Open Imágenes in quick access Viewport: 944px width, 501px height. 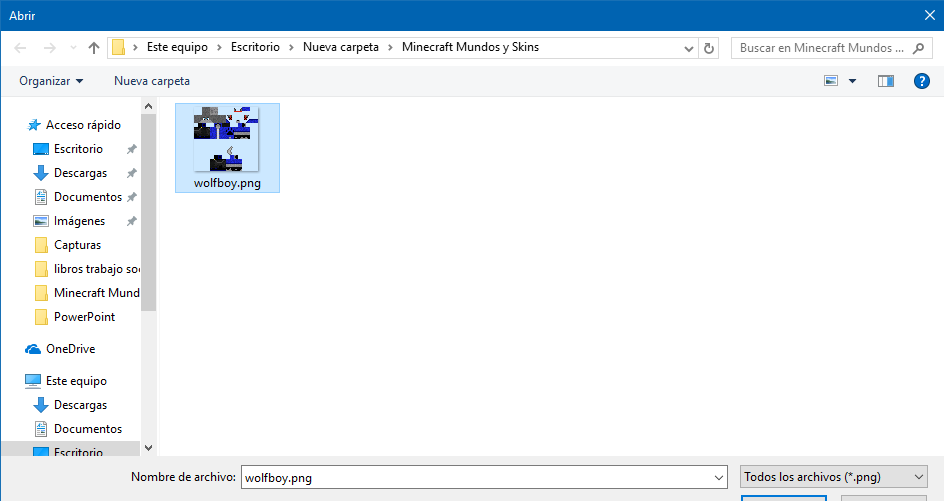[x=80, y=221]
